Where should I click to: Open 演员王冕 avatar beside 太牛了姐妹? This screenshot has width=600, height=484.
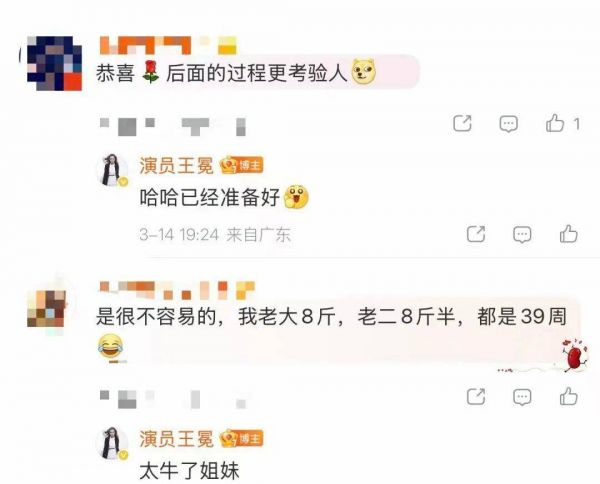click(112, 443)
